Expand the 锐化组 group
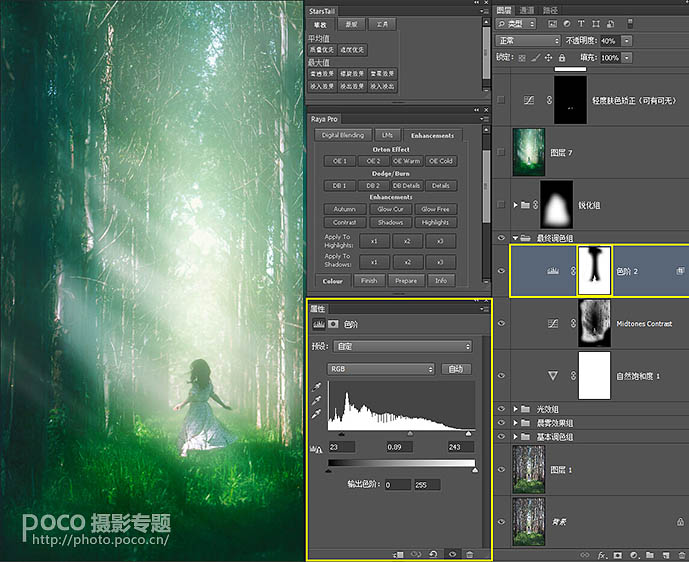Screen dimensions: 689x562 coord(515,205)
